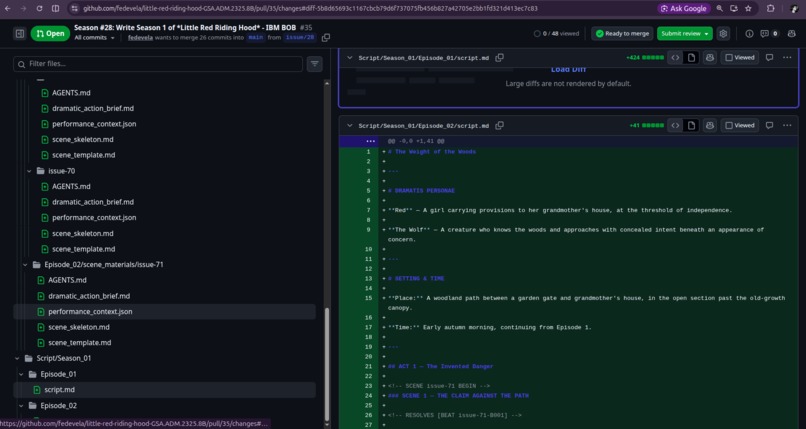Viewport: 806px width, 429px height.
Task: Collapse the issue-70 folder
Action: click(x=29, y=171)
